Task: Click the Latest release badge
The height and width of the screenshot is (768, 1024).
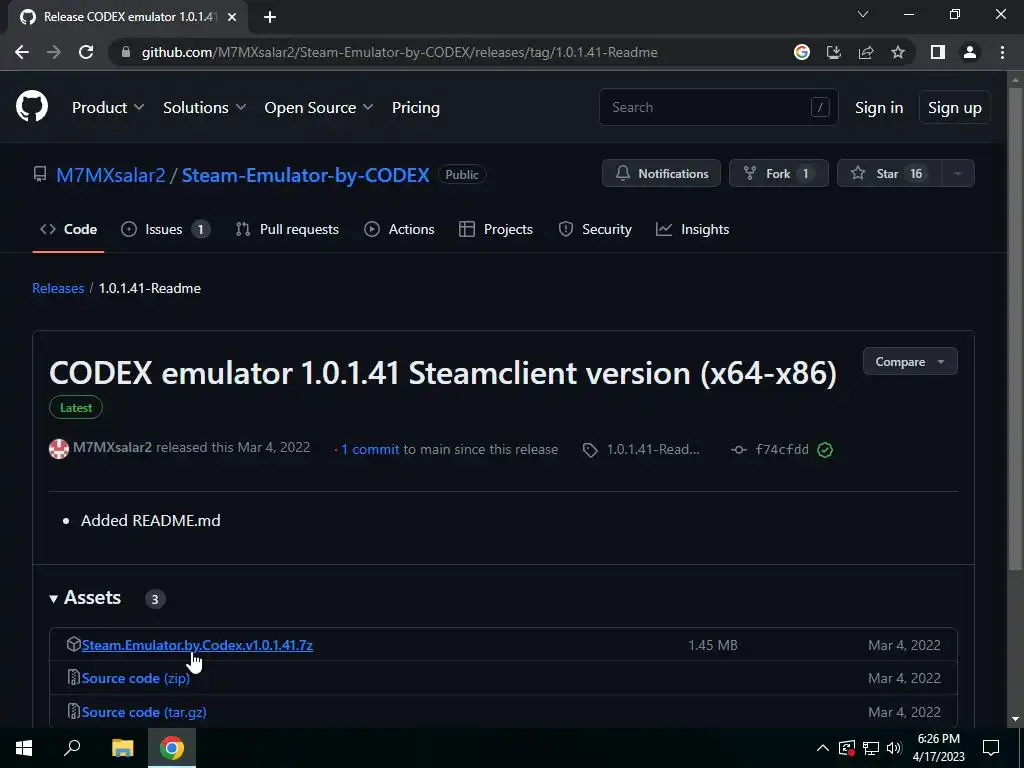Action: click(76, 408)
